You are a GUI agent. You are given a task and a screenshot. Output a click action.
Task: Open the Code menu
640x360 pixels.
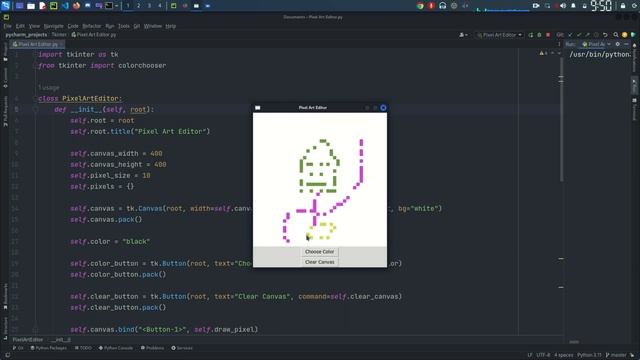73,26
